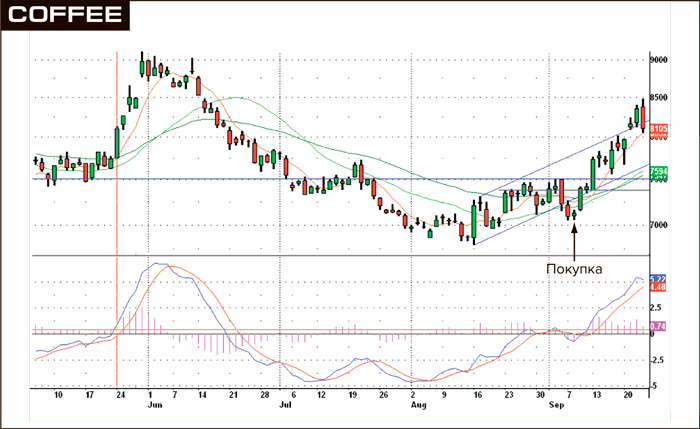Select the Jul month label on date axis
The width and height of the screenshot is (700, 429).
point(285,407)
